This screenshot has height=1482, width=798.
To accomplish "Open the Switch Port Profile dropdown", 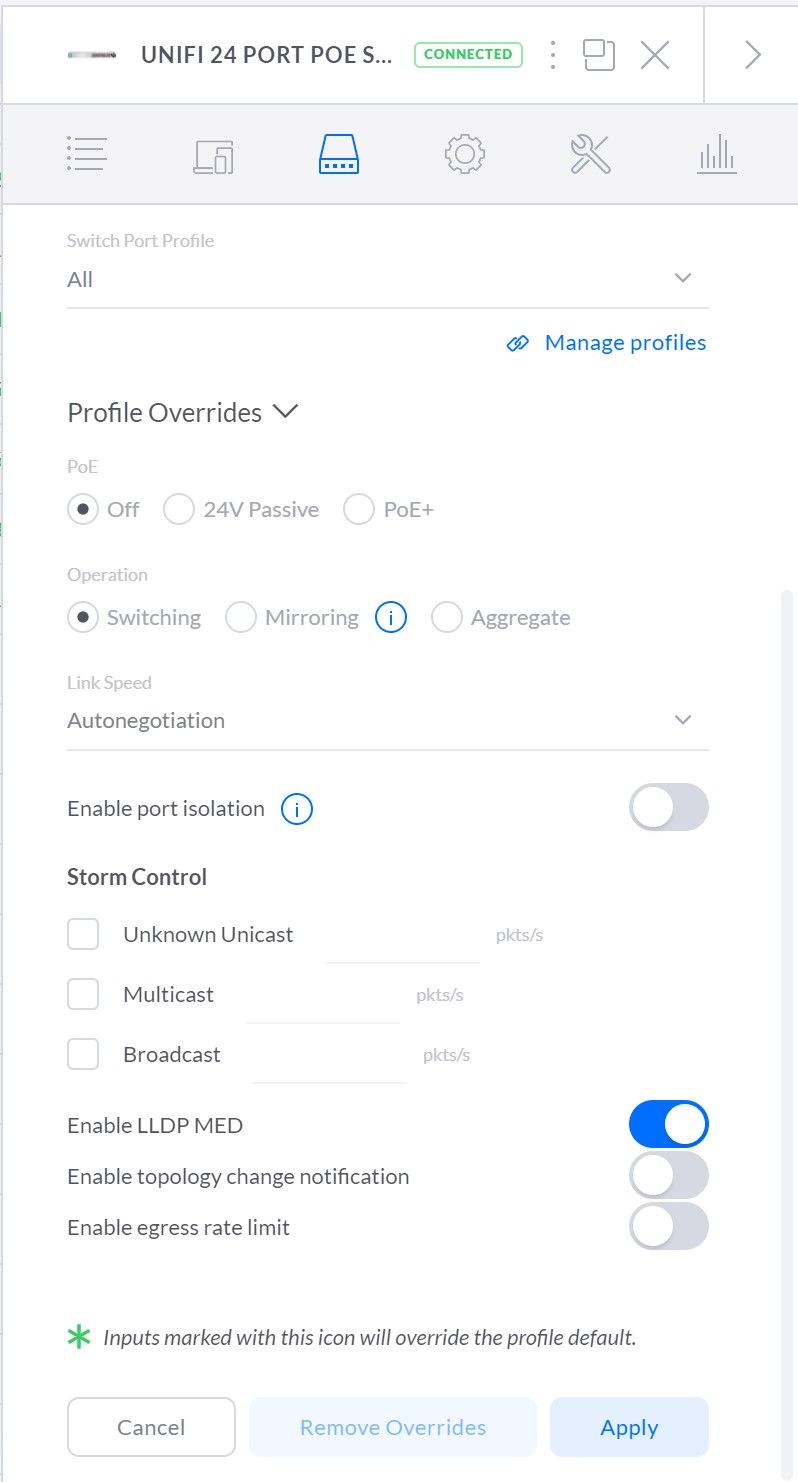I will pos(387,279).
